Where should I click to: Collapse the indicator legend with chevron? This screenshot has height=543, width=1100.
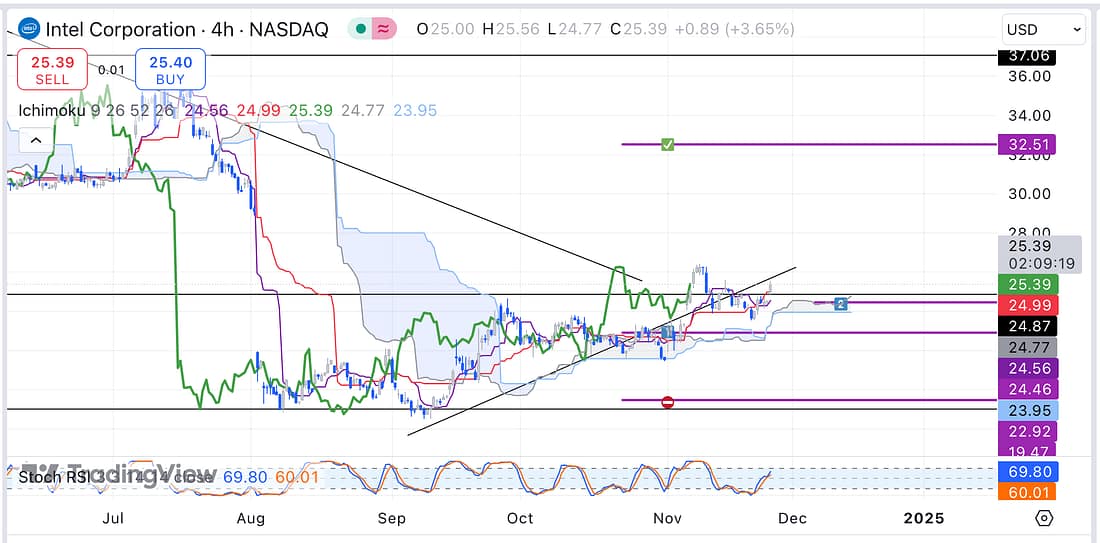34,141
